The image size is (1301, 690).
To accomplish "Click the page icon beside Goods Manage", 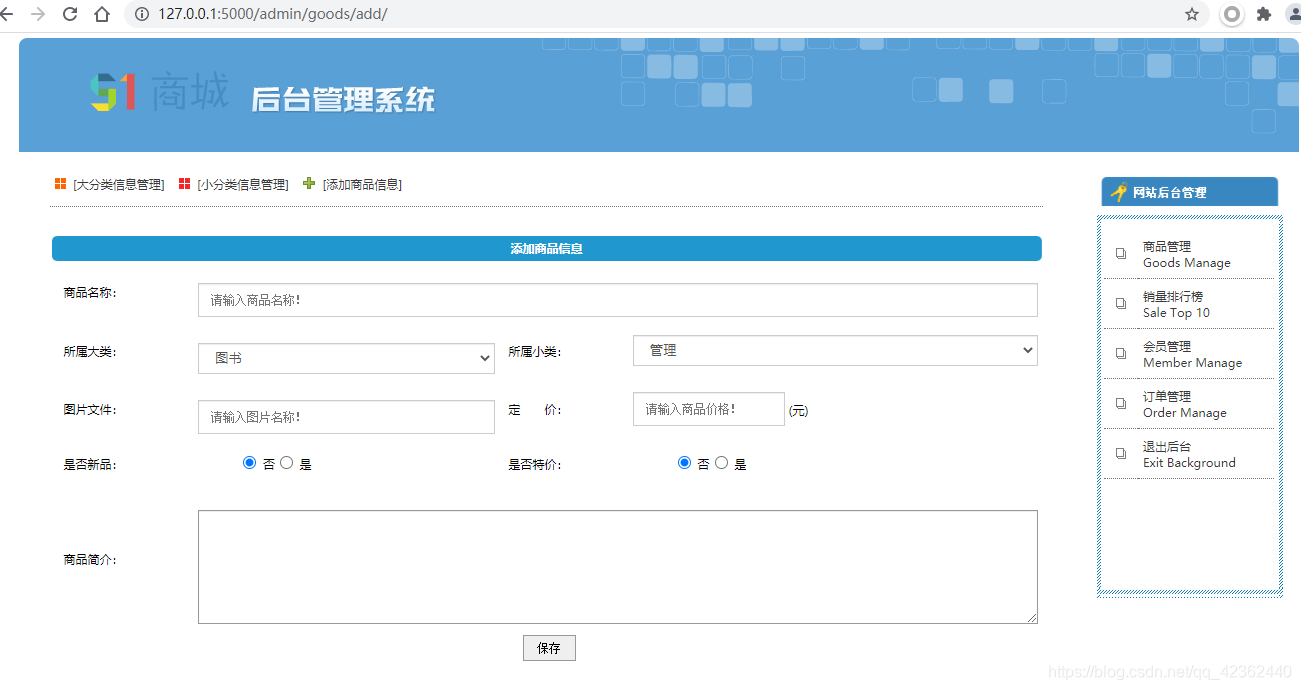I will (x=1121, y=254).
